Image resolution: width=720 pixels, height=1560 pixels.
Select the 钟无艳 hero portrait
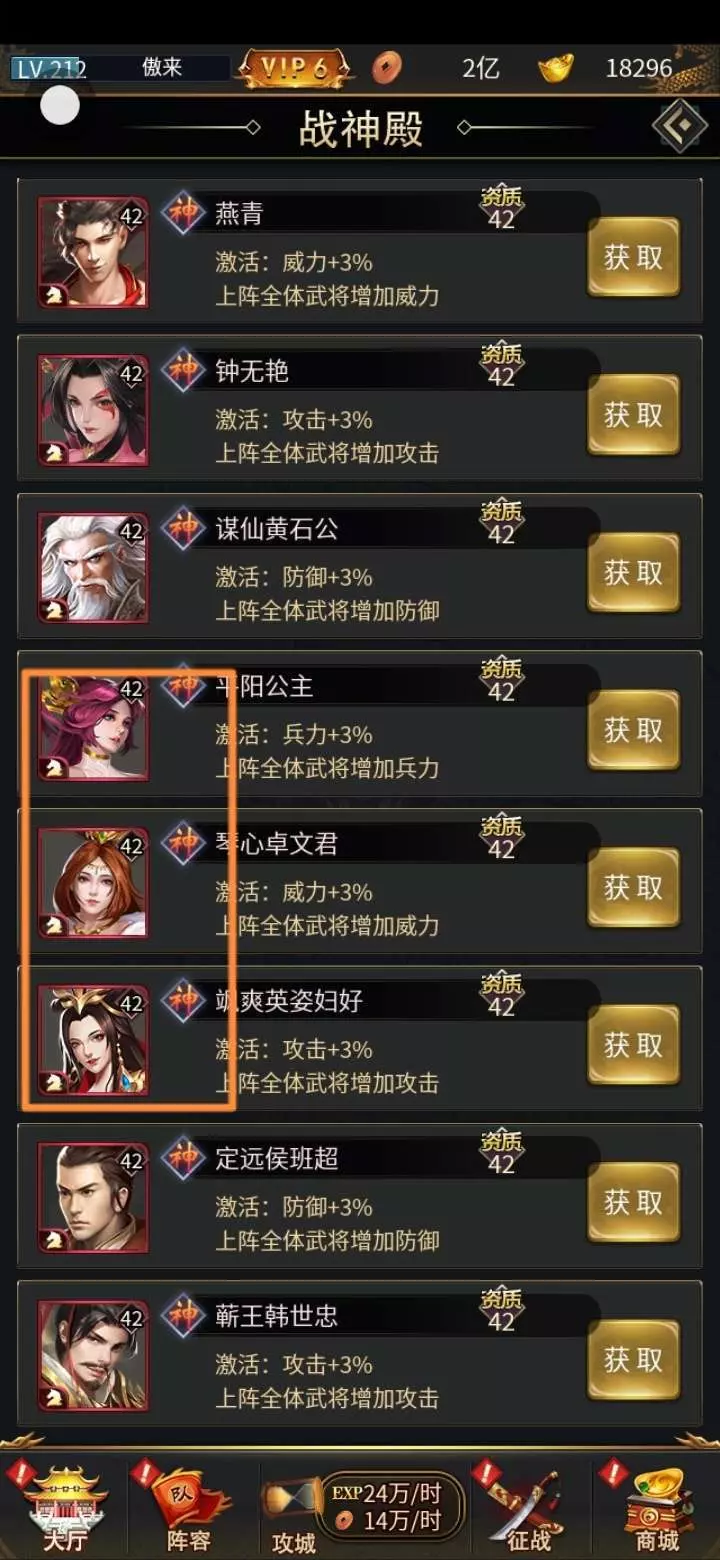click(x=93, y=410)
